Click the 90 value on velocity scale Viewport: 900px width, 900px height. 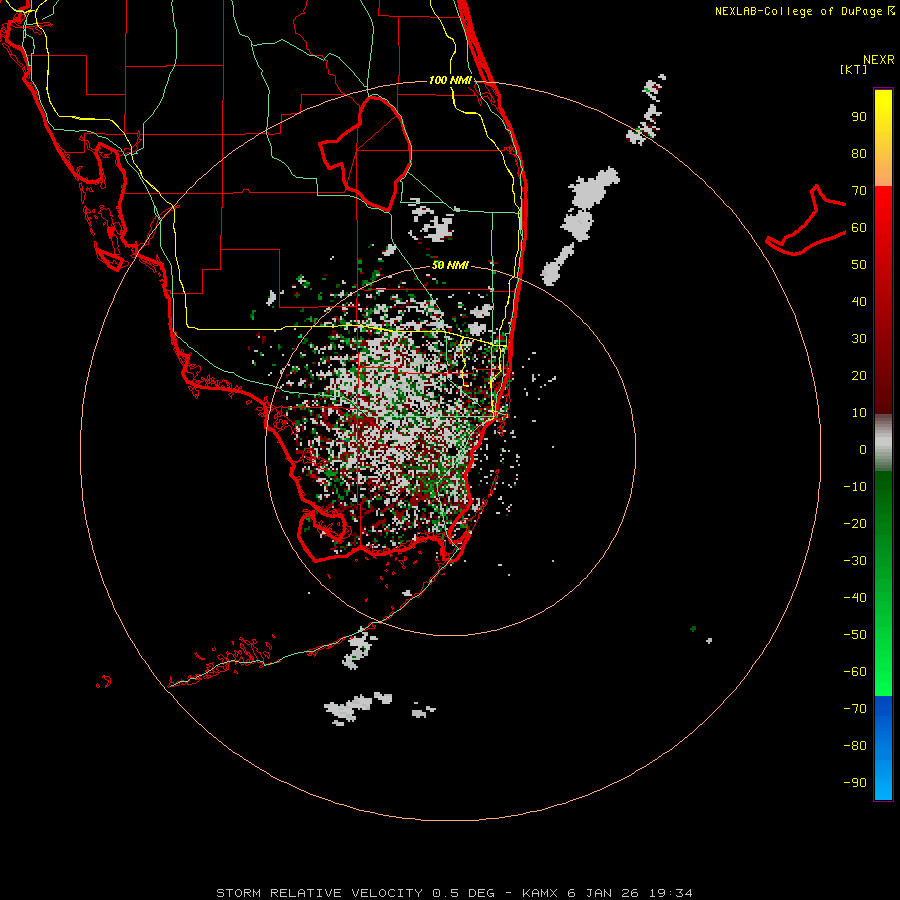coord(859,117)
